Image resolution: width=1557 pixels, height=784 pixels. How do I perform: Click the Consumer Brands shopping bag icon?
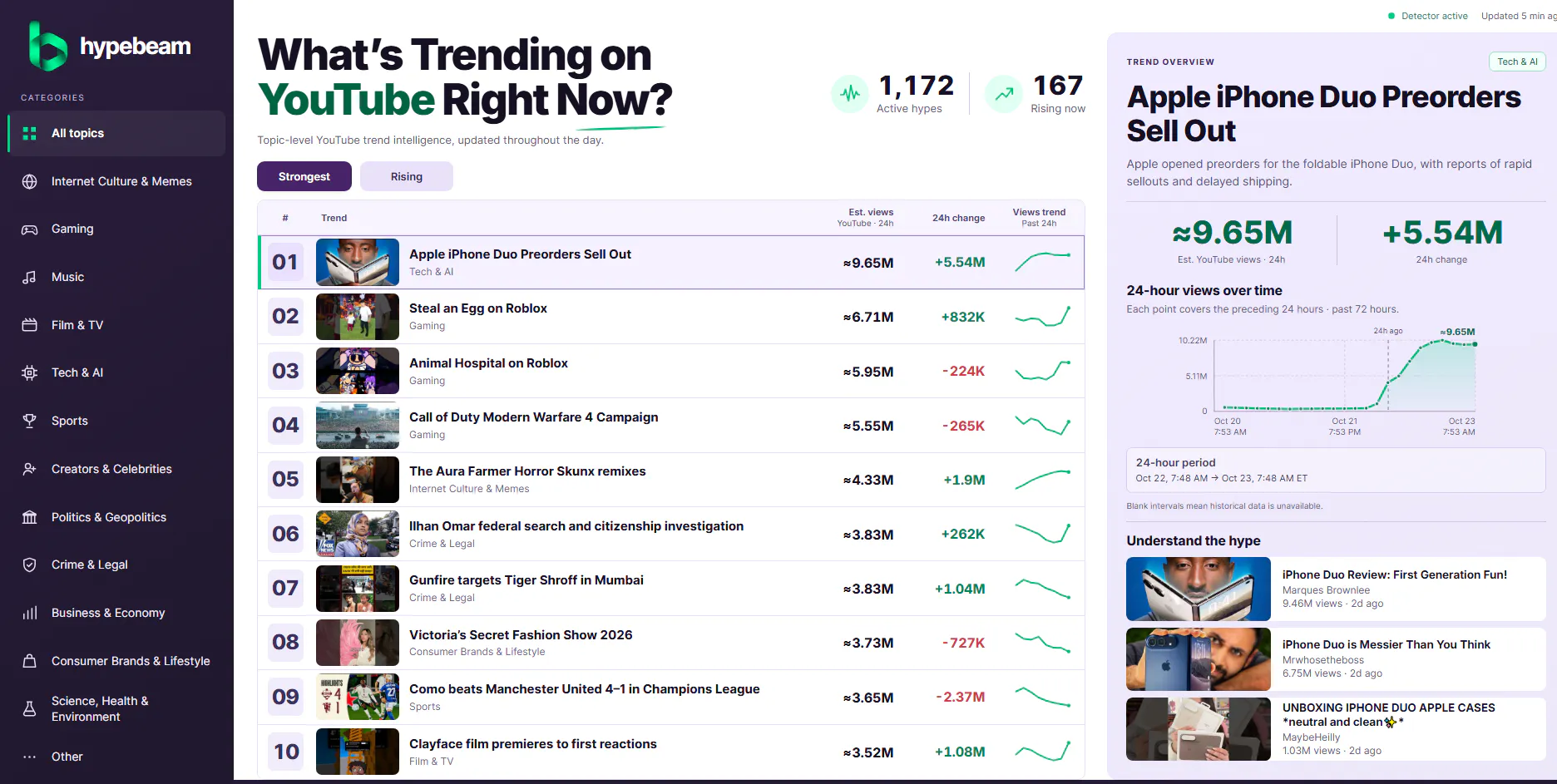30,661
